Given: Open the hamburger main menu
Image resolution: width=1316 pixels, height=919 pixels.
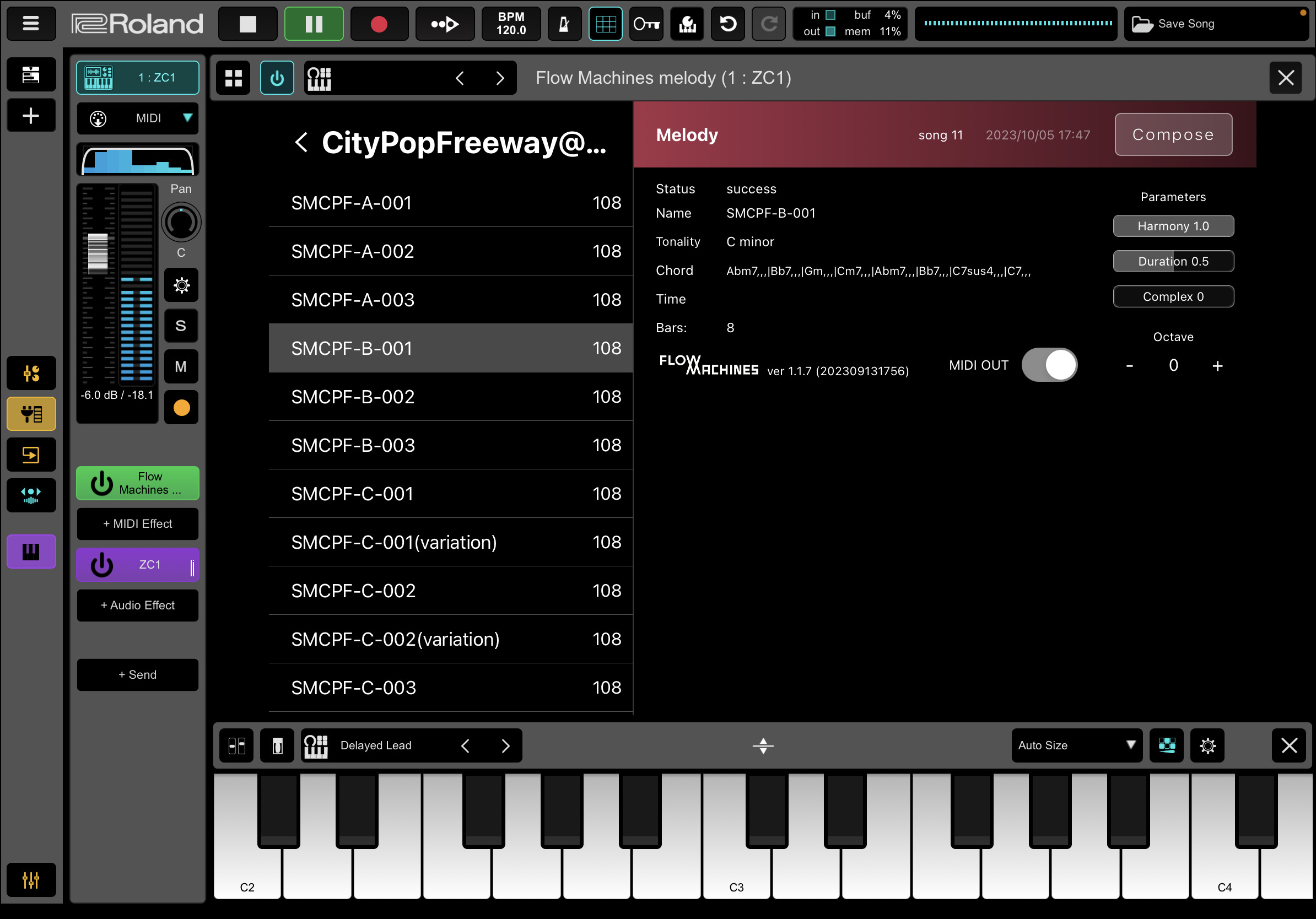Looking at the screenshot, I should coord(31,24).
